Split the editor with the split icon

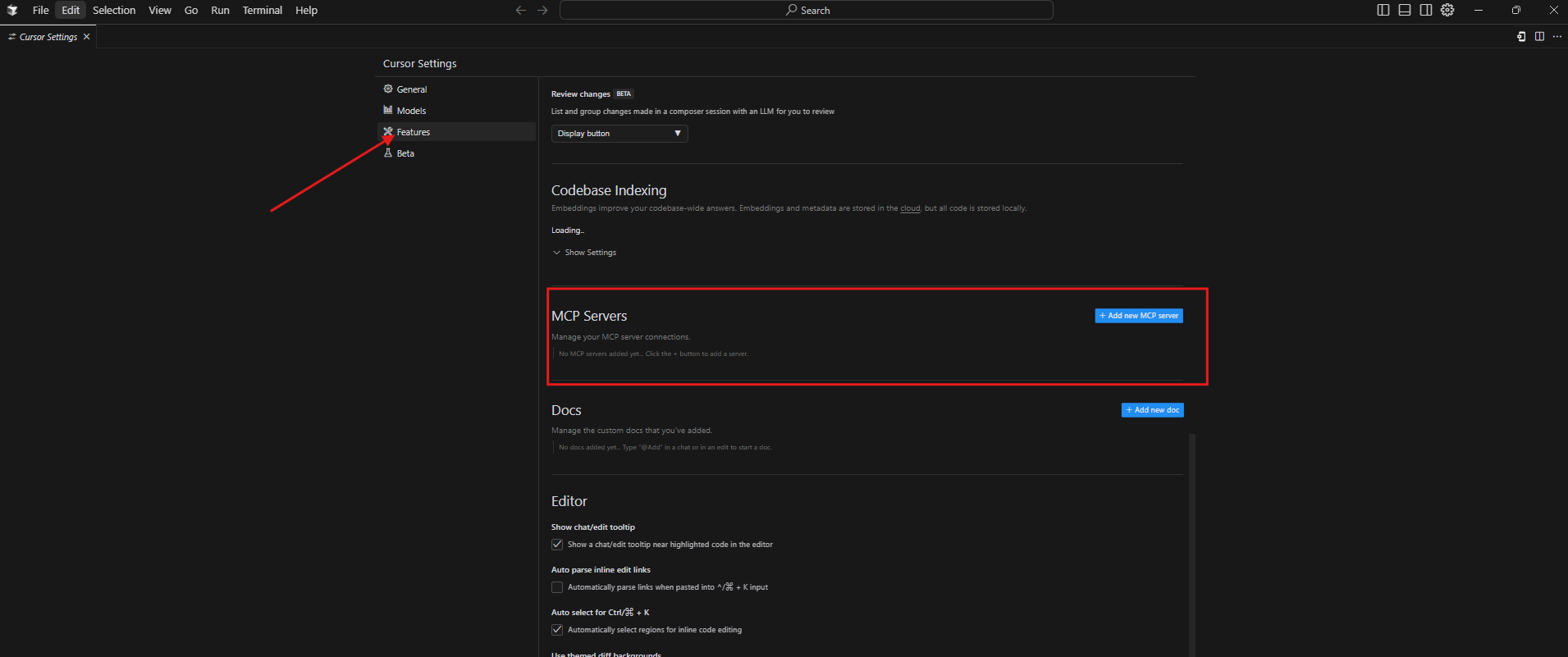1539,36
